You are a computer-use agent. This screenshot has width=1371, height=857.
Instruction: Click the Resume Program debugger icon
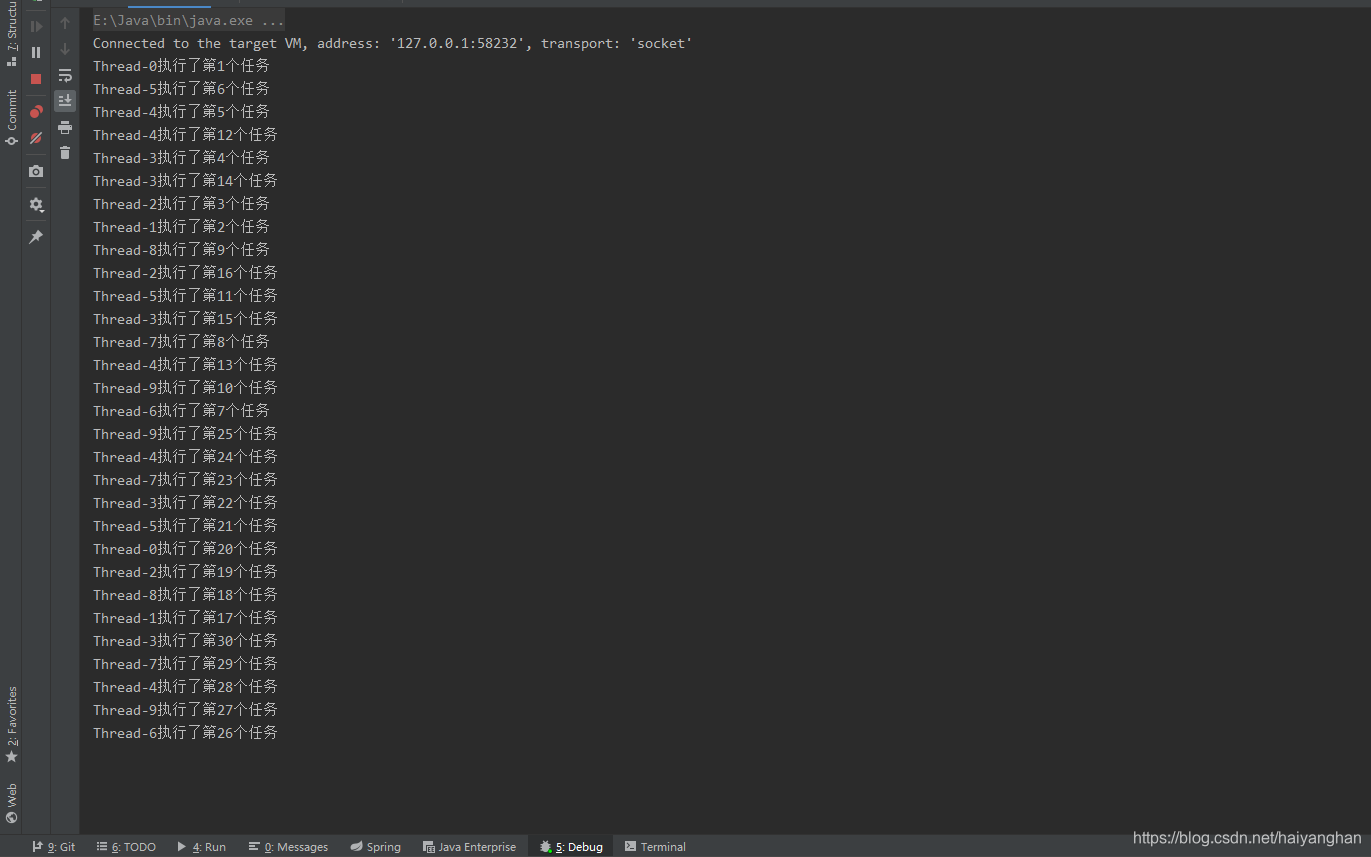(36, 26)
